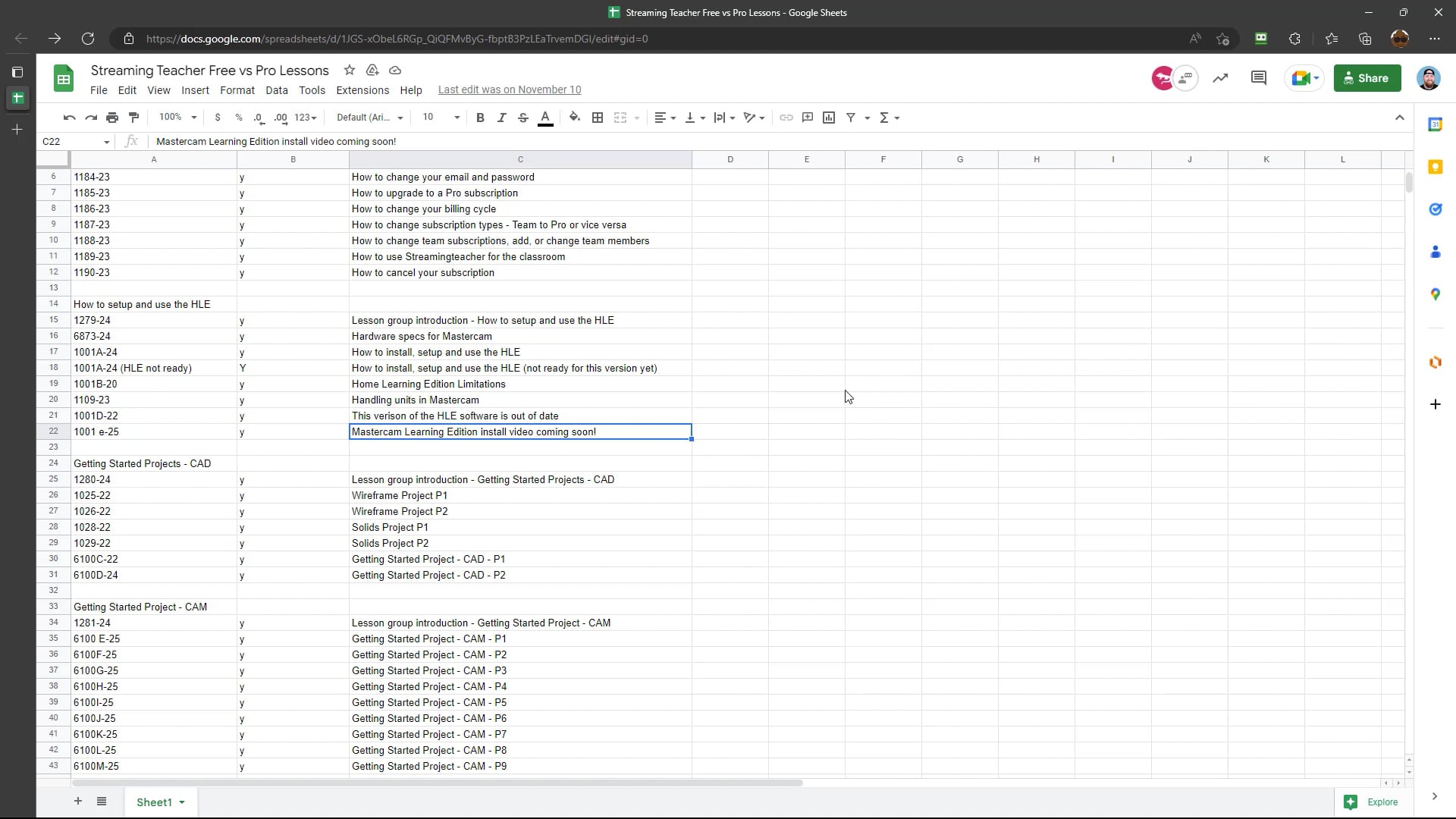Open Google Contacts side panel
Image resolution: width=1456 pixels, height=819 pixels.
(x=1435, y=252)
